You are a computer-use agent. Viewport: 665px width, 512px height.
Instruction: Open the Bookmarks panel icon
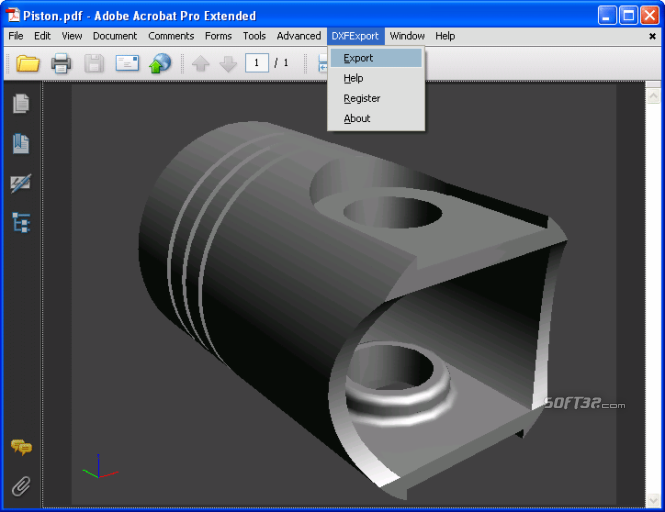21,143
